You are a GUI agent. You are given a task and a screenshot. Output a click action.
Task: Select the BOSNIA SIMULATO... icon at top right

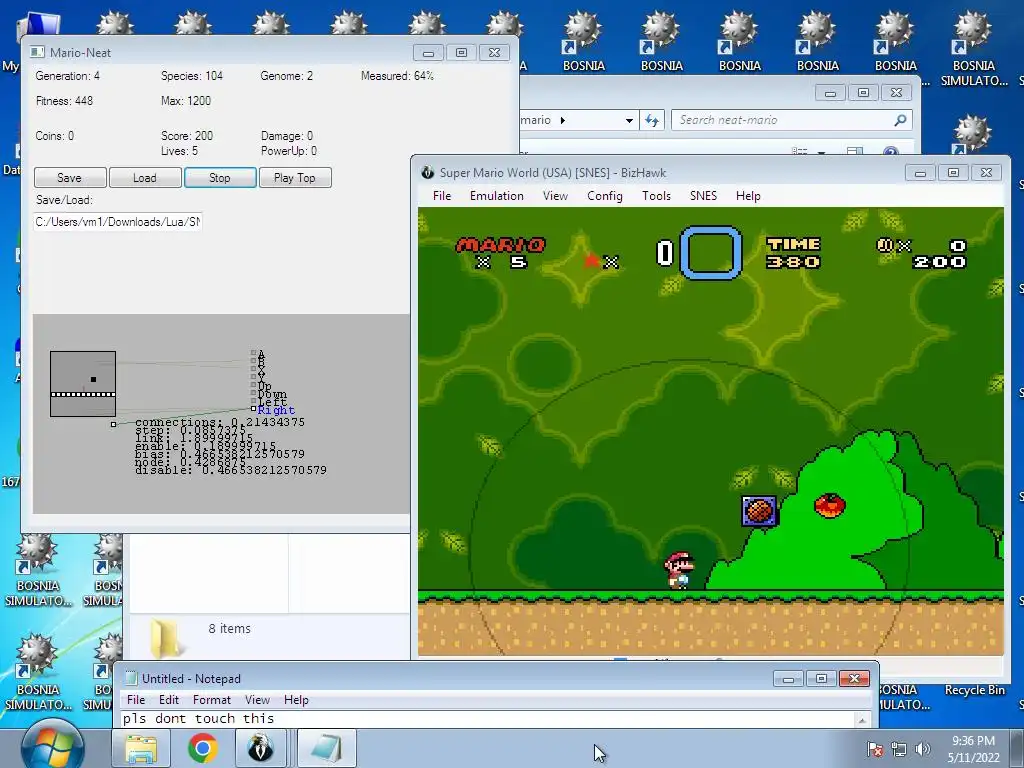974,50
